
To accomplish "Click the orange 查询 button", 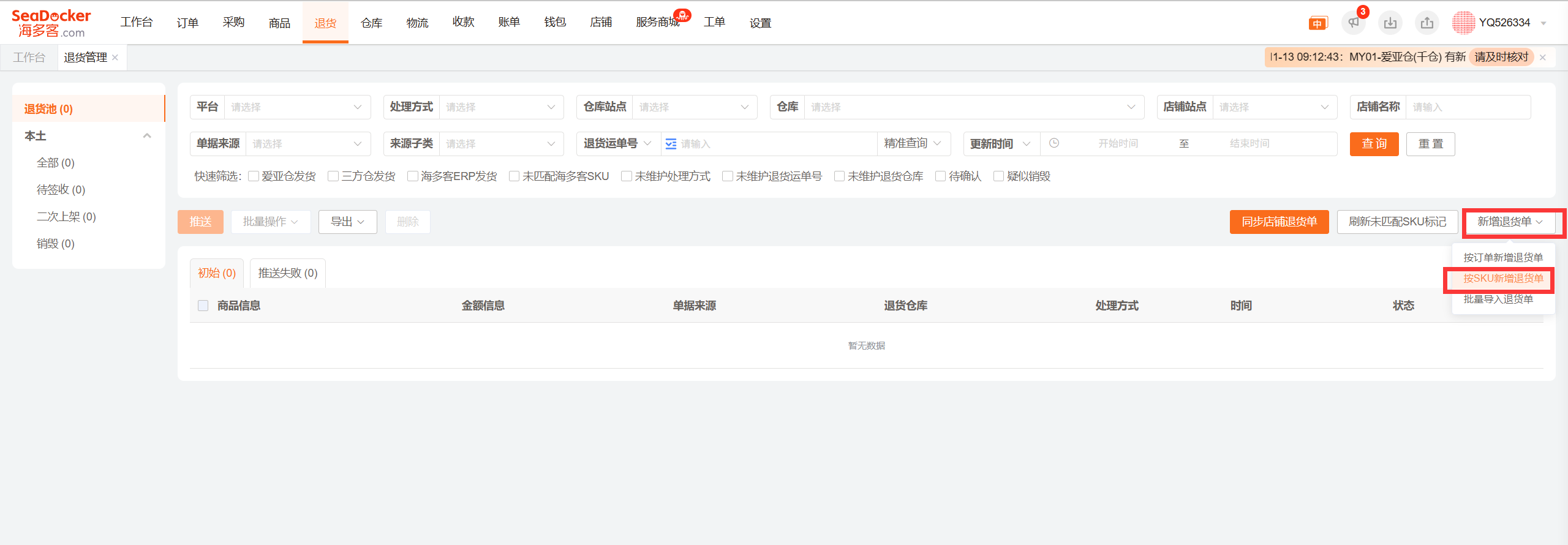I will tap(1374, 144).
